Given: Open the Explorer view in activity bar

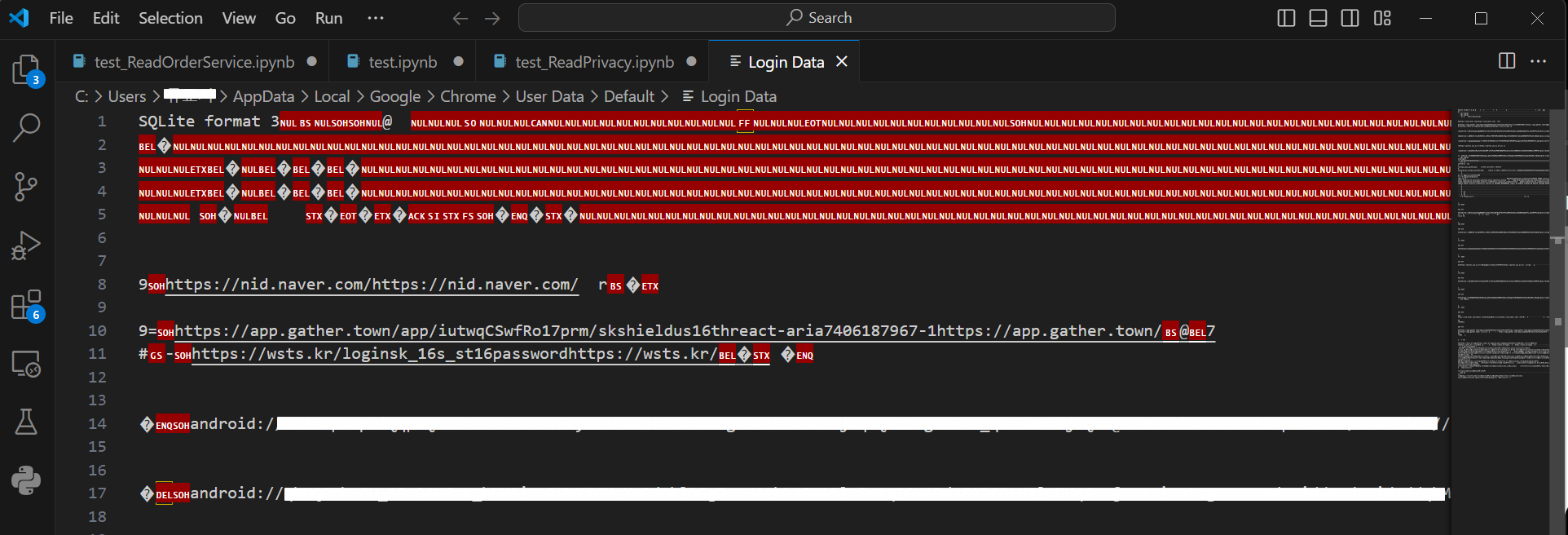Looking at the screenshot, I should click(x=26, y=69).
